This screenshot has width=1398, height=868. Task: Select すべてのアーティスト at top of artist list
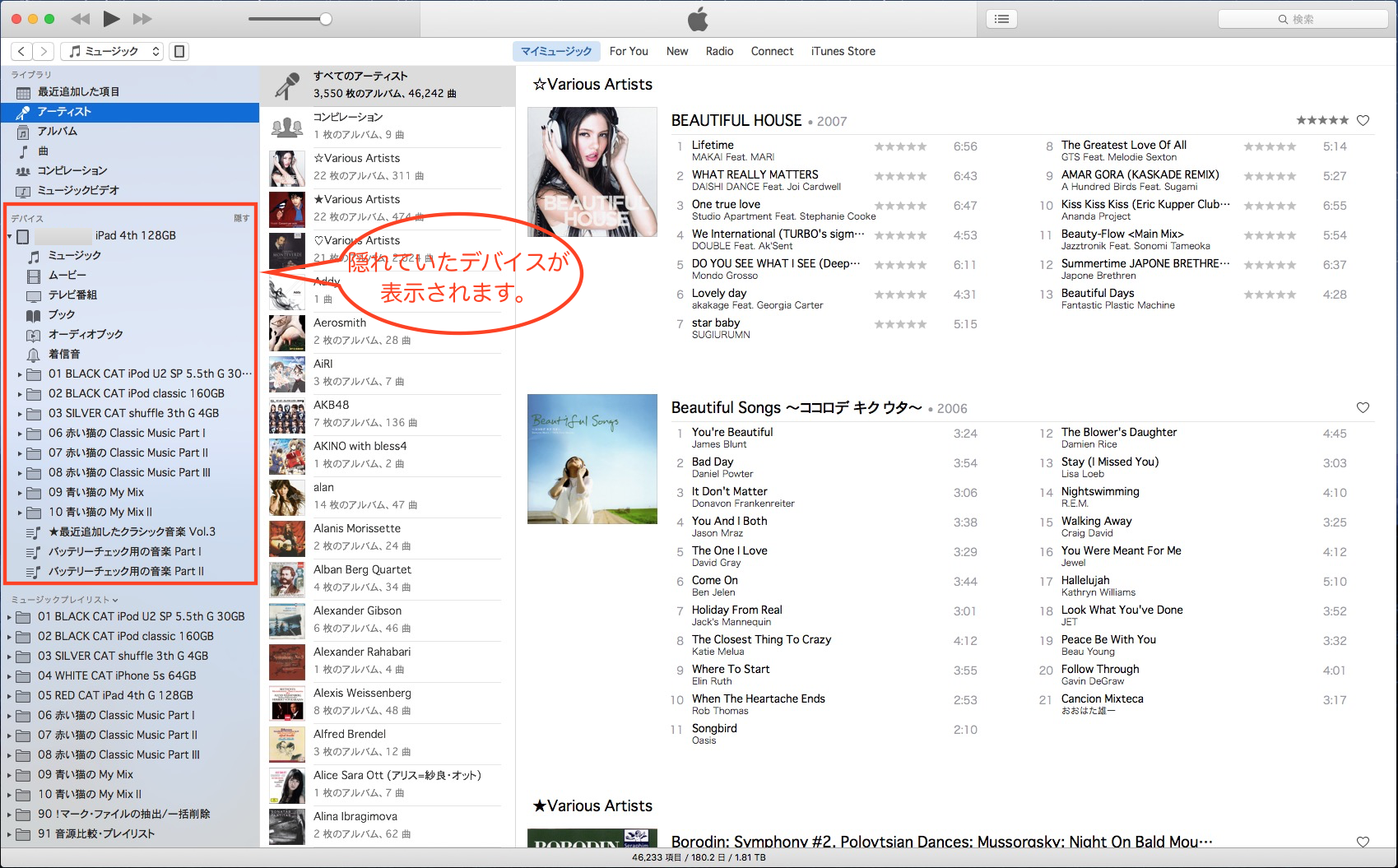click(388, 86)
